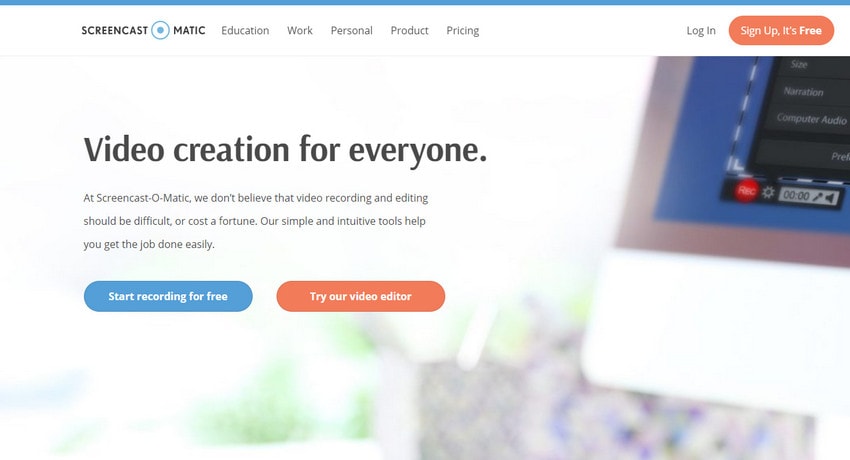
Task: Click the microphone icon in recorder timer
Action: (x=817, y=197)
